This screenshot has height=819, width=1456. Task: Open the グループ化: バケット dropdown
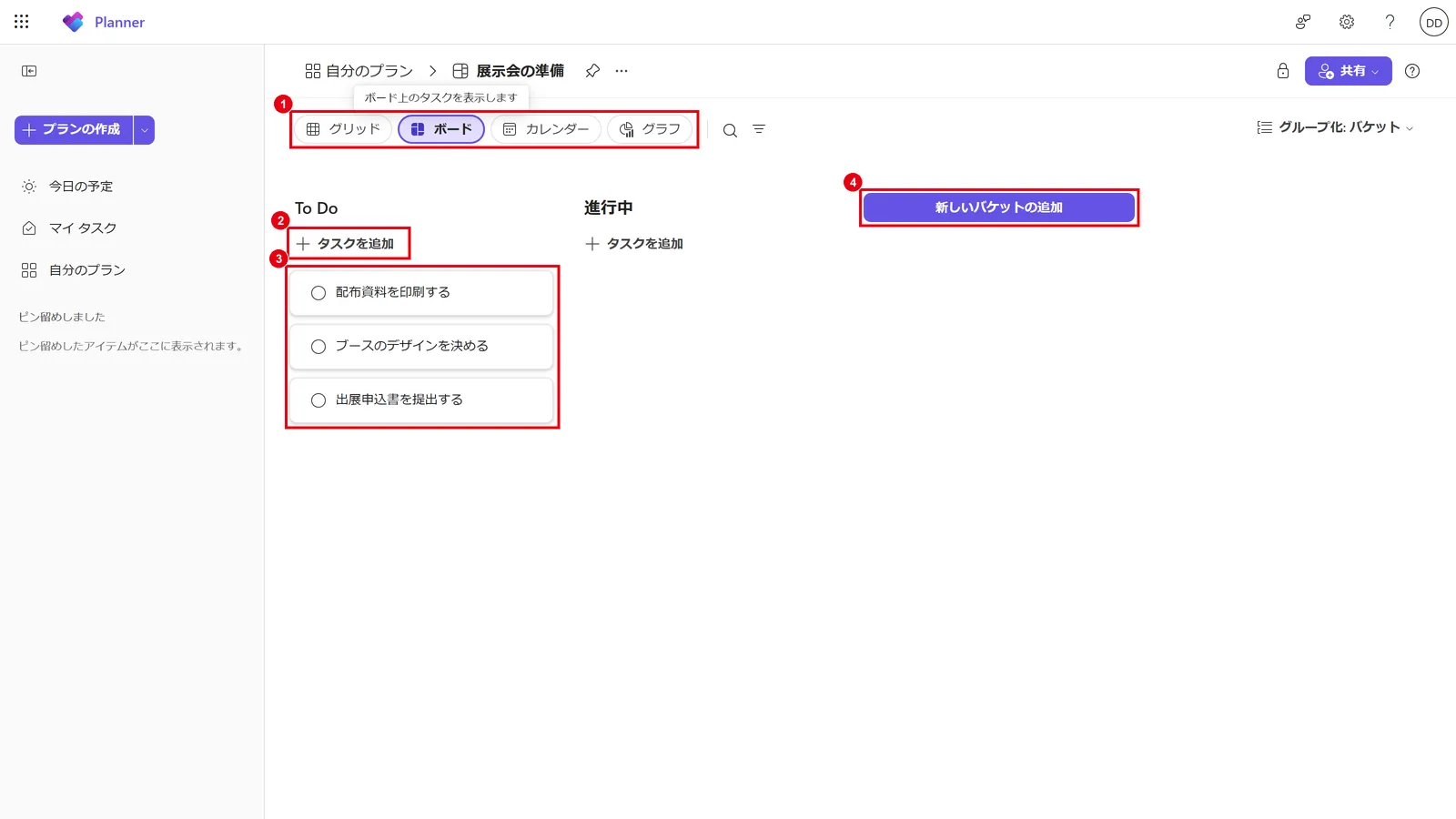1335,127
